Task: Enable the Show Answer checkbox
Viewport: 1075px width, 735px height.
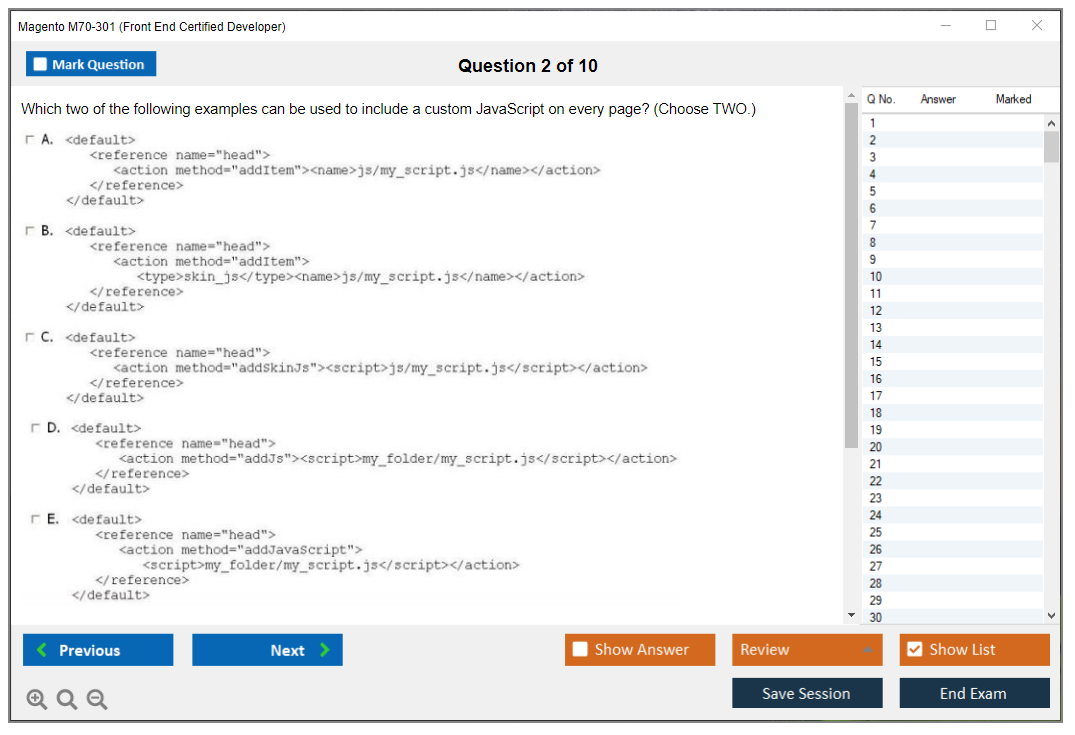Action: point(580,650)
